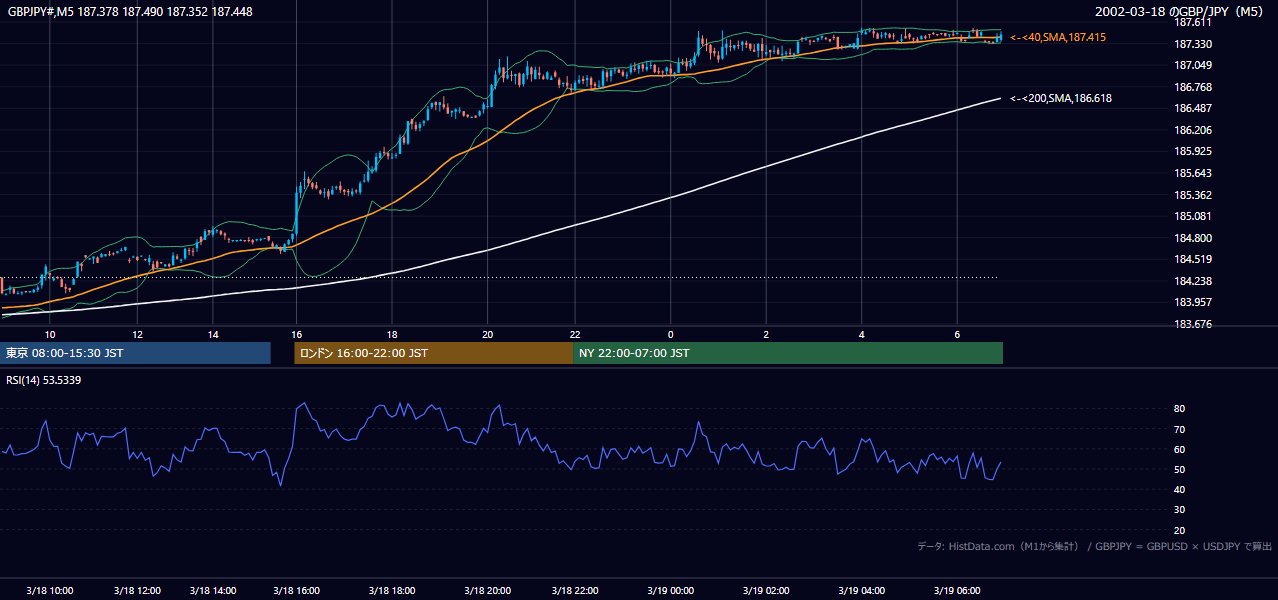Click the RSI(14) 53.5339 indicator label
Screen dimensions: 1278x600
[44, 380]
